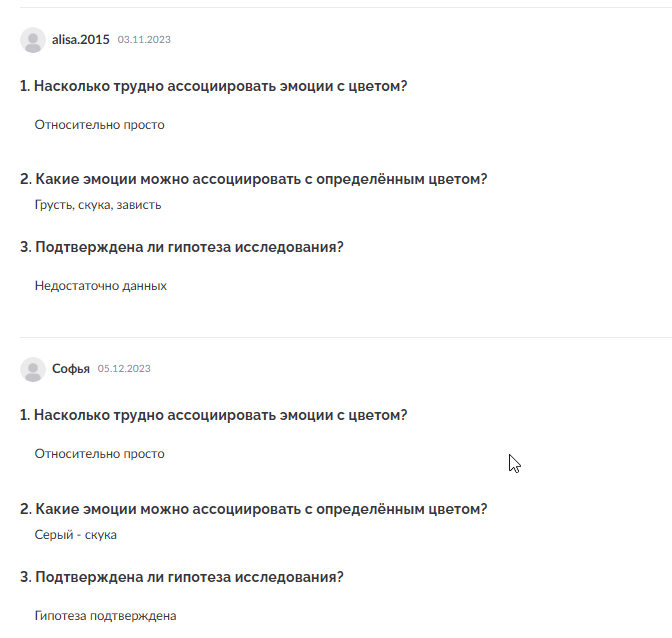Click Софья's answer 'Относительно просто'
Screen dimensions: 672x638
(x=99, y=454)
